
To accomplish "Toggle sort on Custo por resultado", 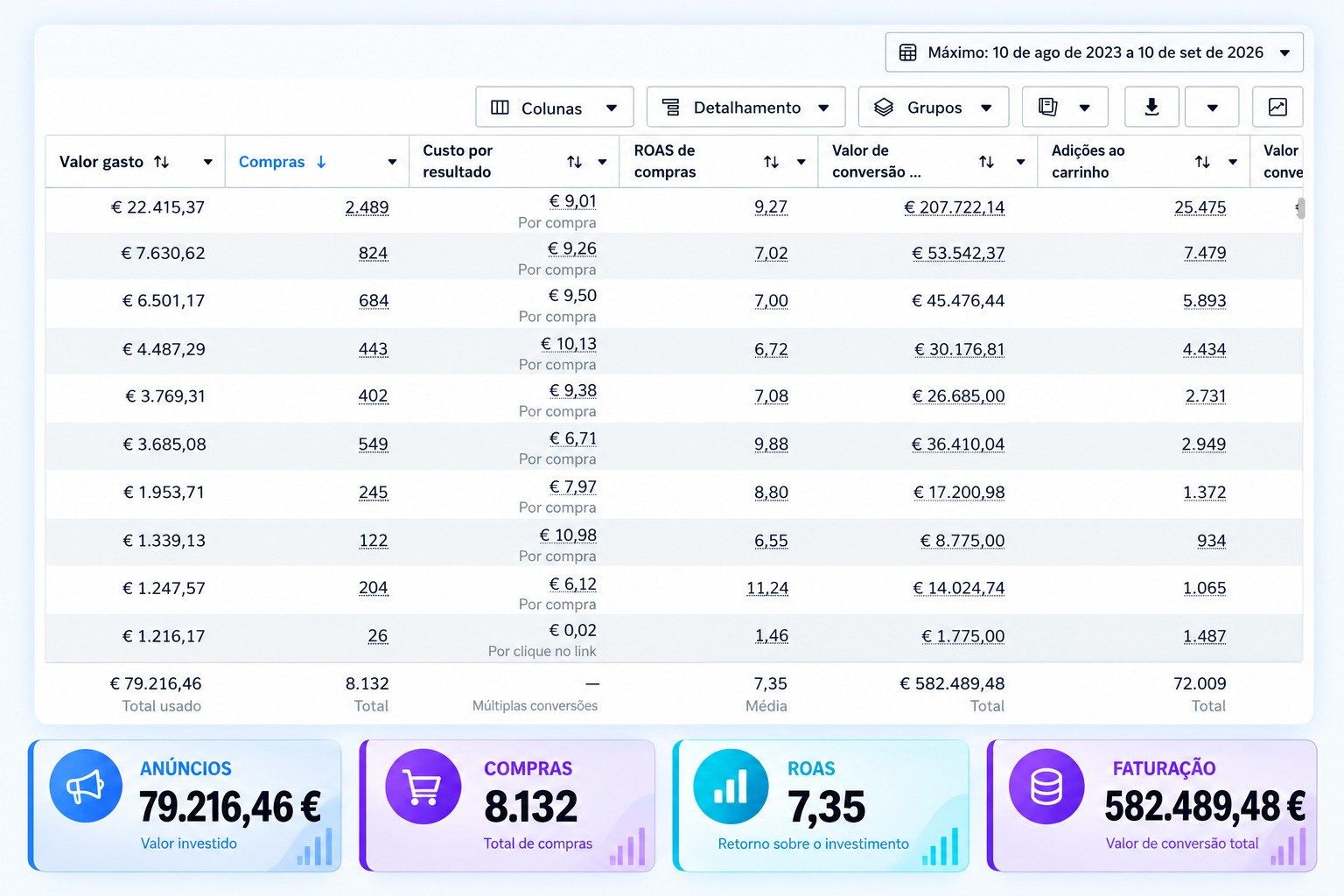I will coord(574,162).
